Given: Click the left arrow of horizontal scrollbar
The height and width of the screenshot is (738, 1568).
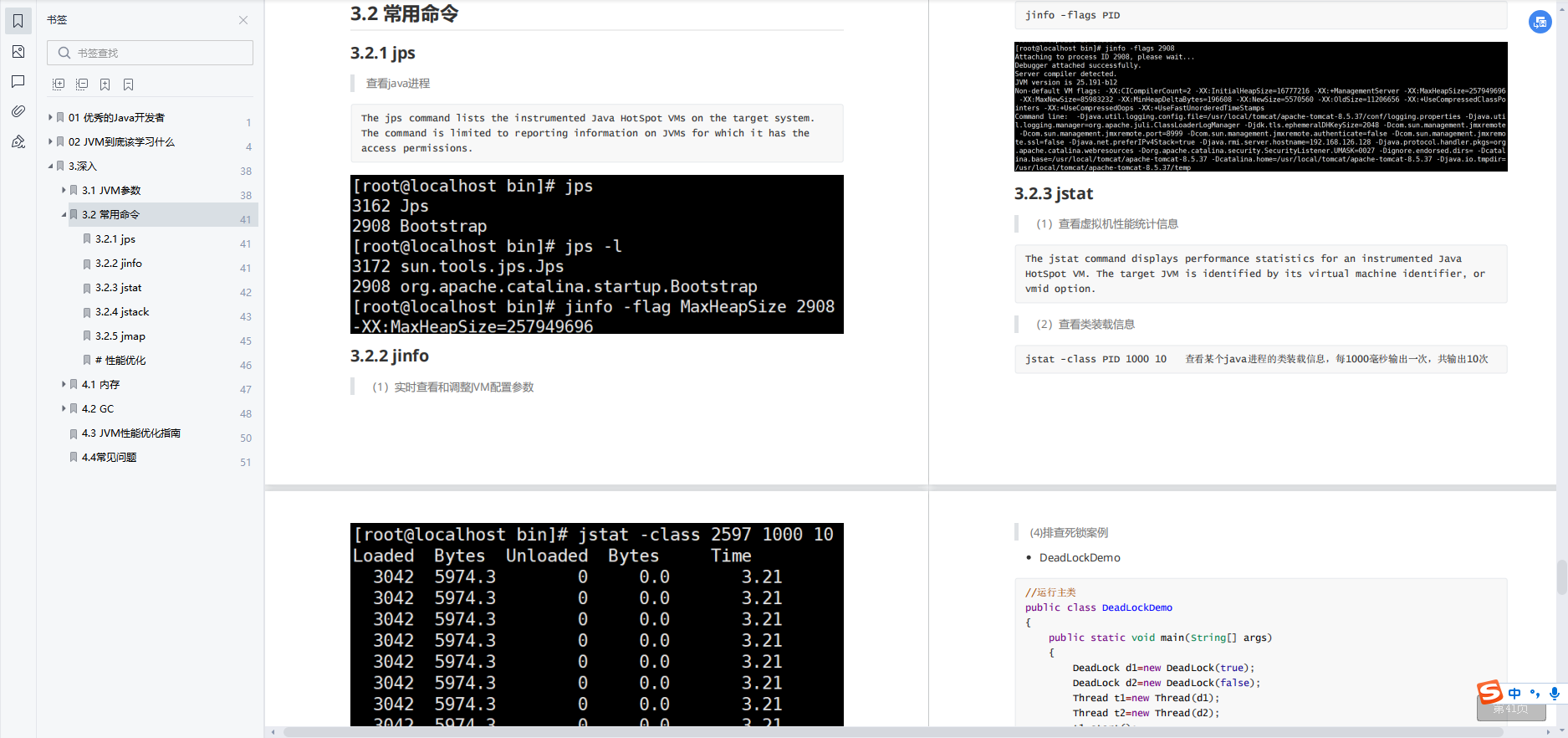Looking at the screenshot, I should tap(273, 732).
